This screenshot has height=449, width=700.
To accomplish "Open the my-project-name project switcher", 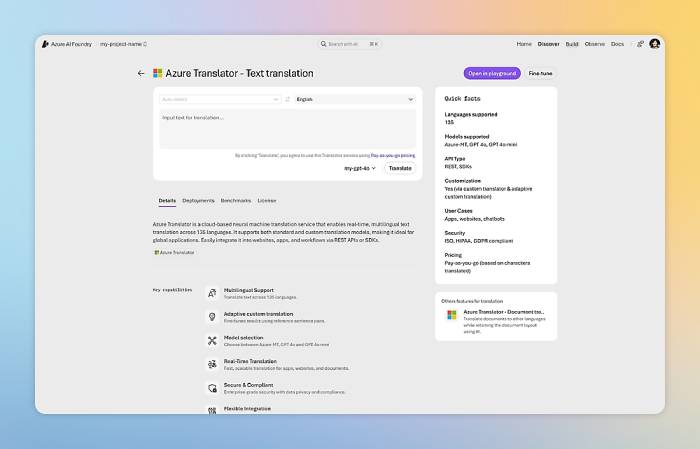I will pos(123,44).
